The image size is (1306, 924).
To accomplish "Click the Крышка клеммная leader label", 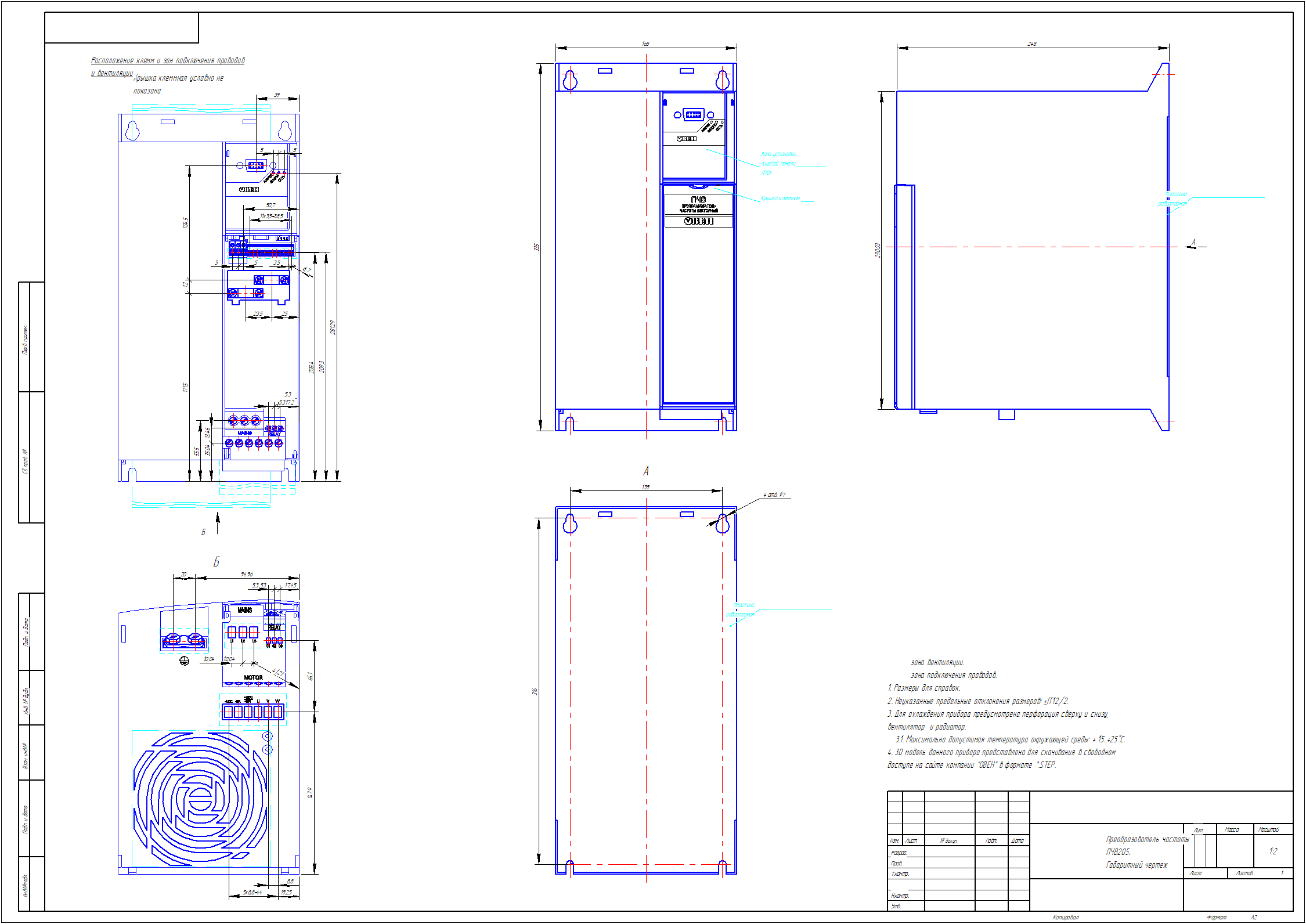I will click(x=780, y=198).
